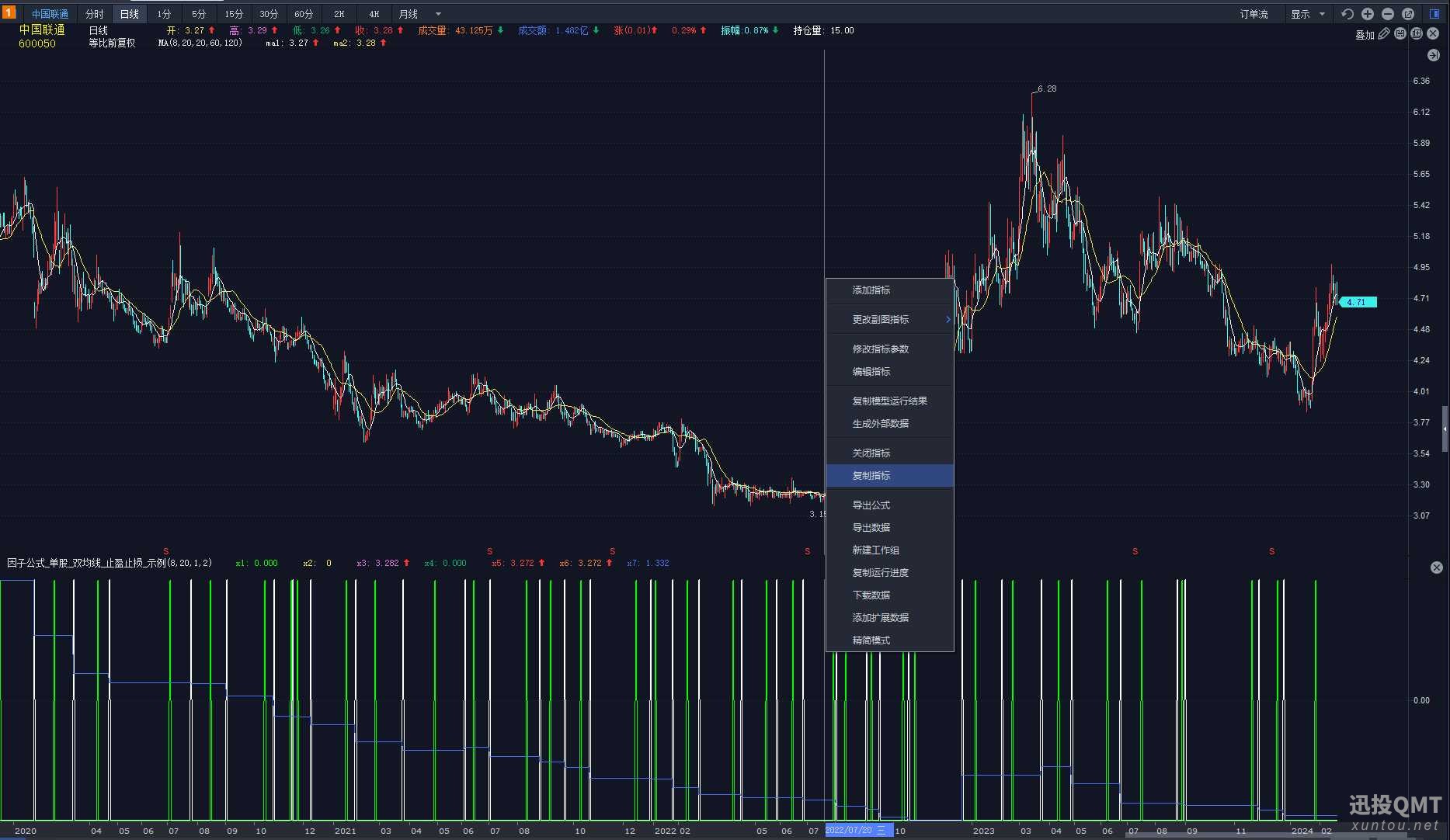Click the 2021 year label on time axis
The image size is (1450, 840).
(x=345, y=831)
